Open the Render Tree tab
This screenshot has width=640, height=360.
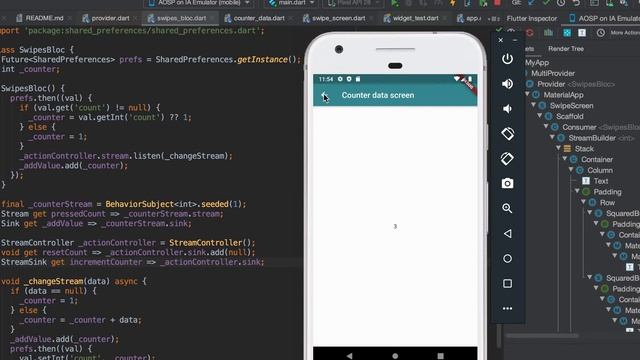click(x=566, y=49)
